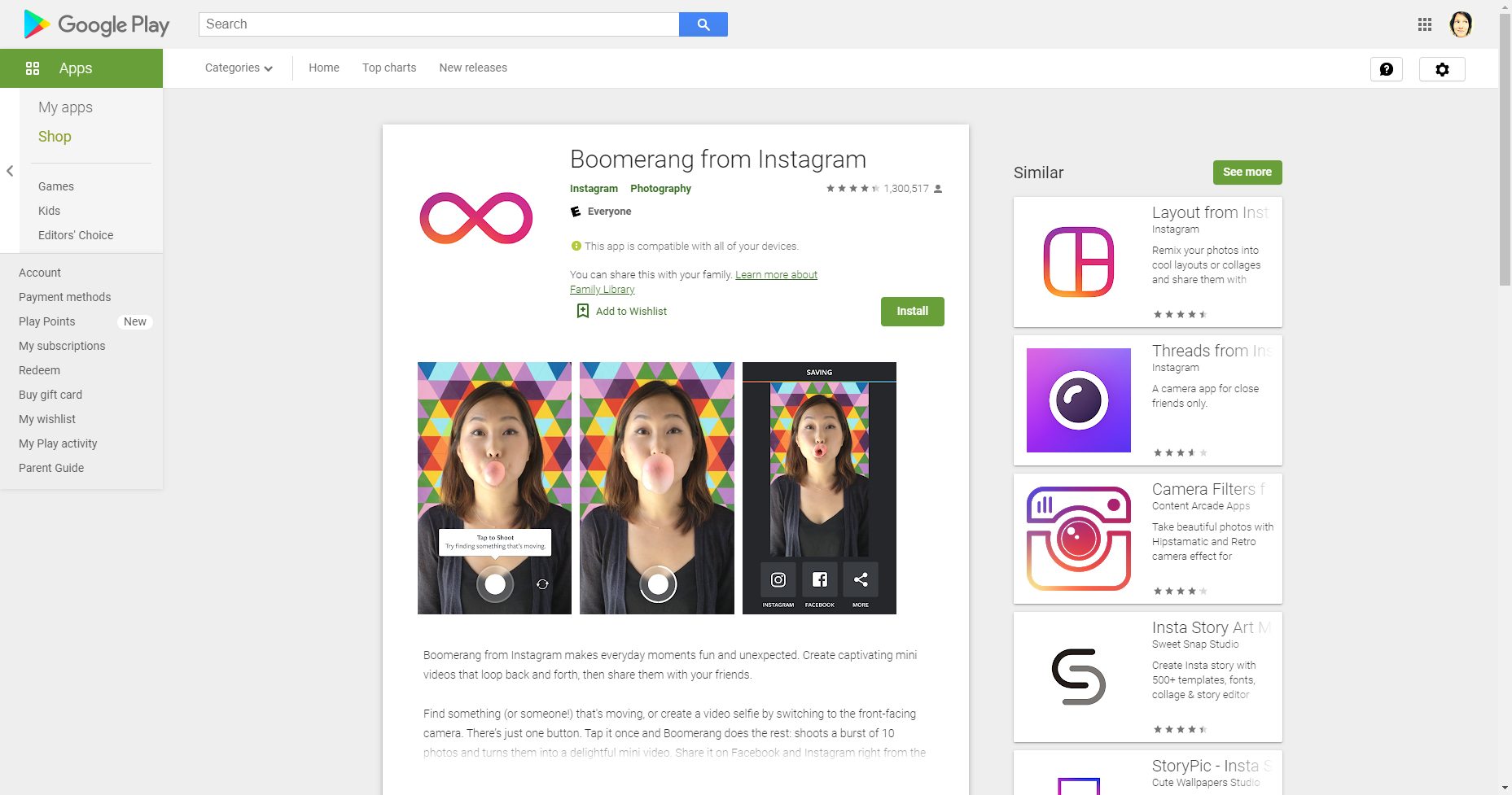1512x795 pixels.
Task: Click Add to Wishlist text
Action: click(x=631, y=311)
